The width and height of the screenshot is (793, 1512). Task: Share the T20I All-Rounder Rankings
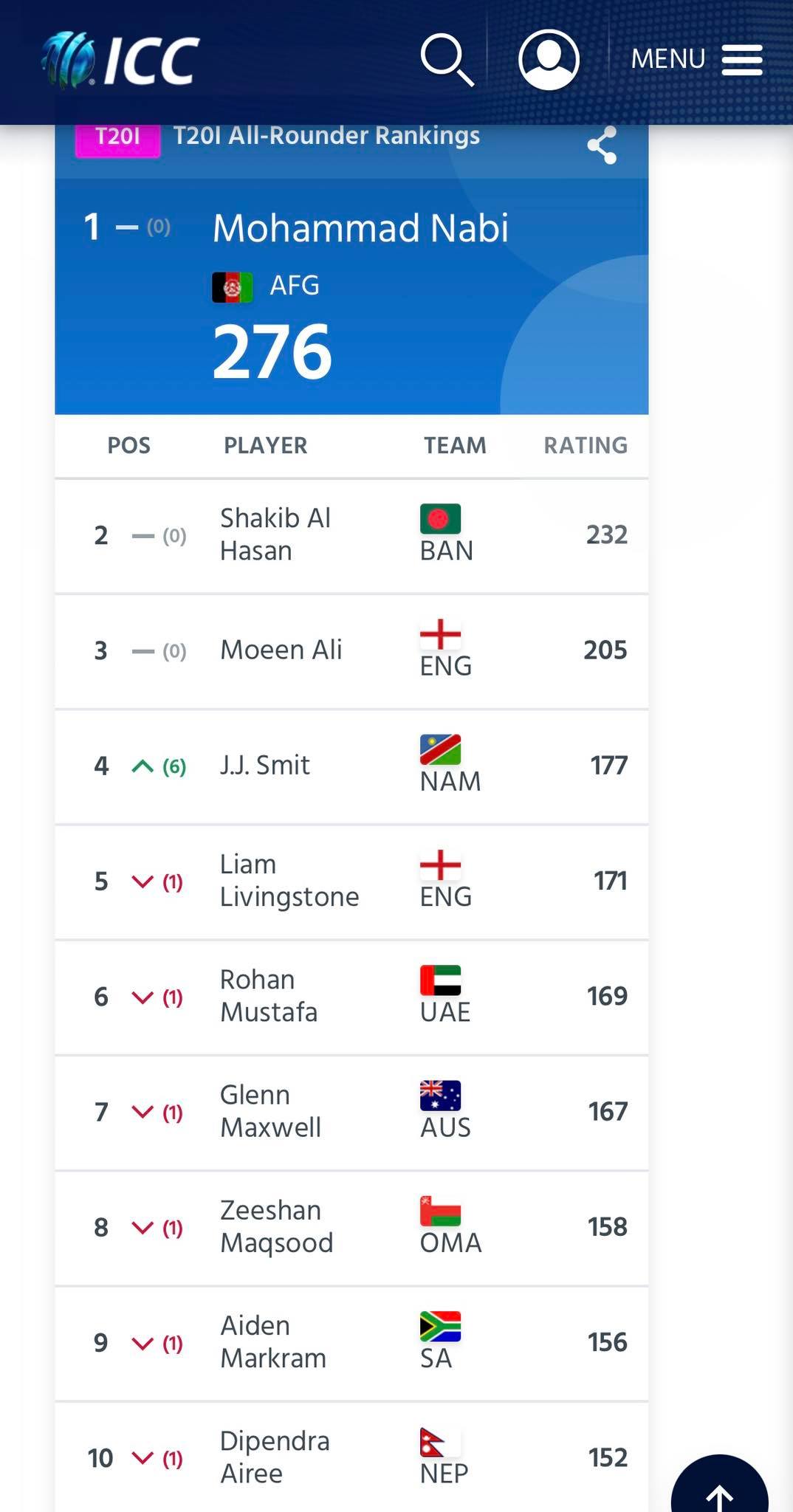tap(602, 145)
